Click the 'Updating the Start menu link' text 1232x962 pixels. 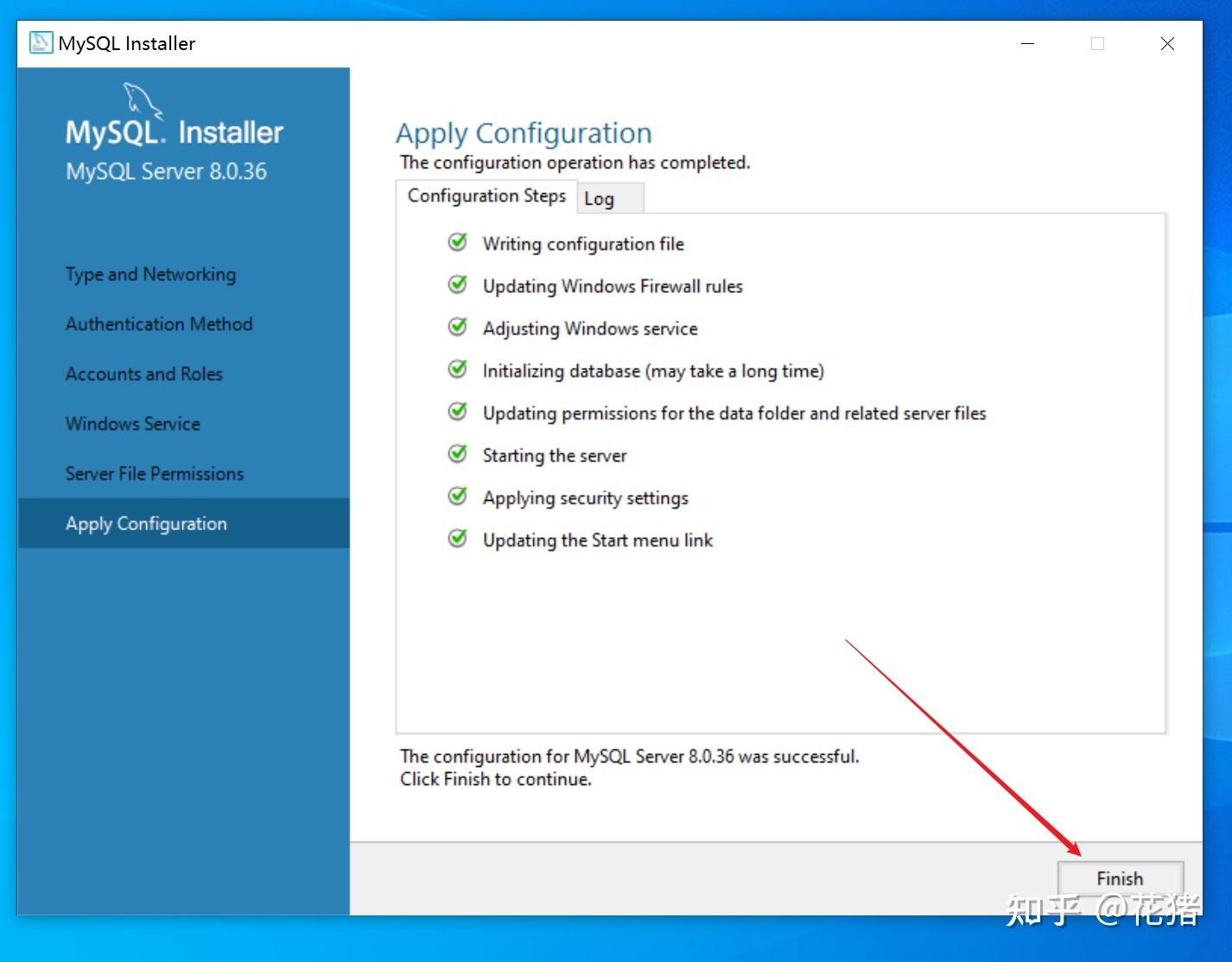pos(598,541)
